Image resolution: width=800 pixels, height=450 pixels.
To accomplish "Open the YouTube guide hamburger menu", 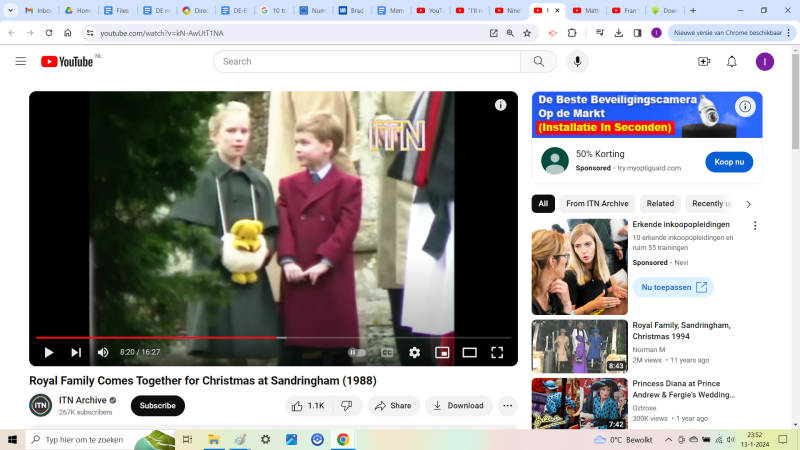I will (x=20, y=61).
